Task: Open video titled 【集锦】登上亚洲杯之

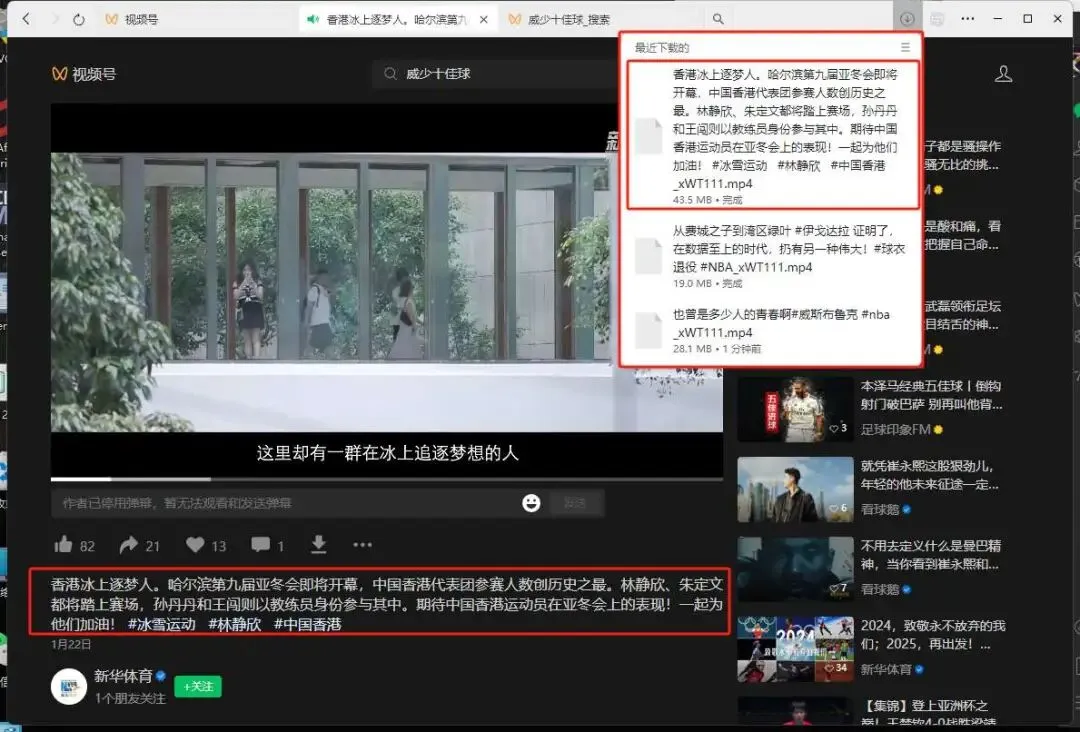Action: (x=924, y=714)
